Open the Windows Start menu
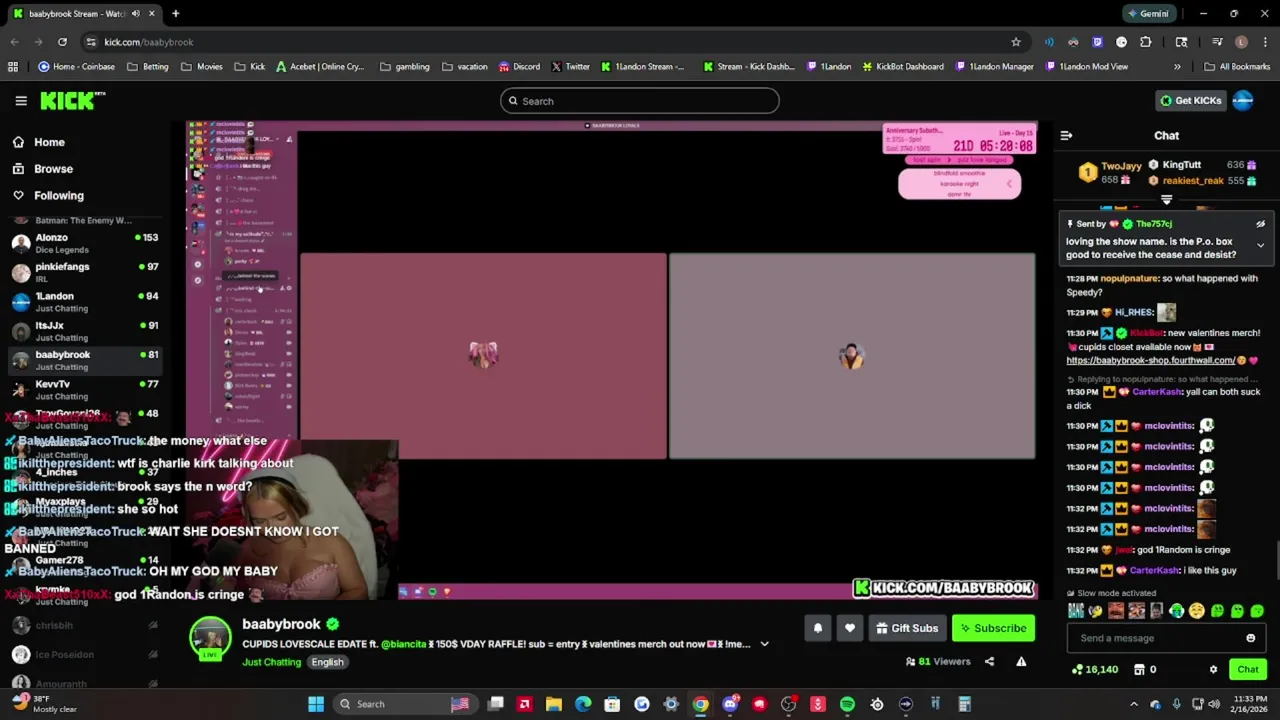Image resolution: width=1280 pixels, height=720 pixels. pos(316,704)
